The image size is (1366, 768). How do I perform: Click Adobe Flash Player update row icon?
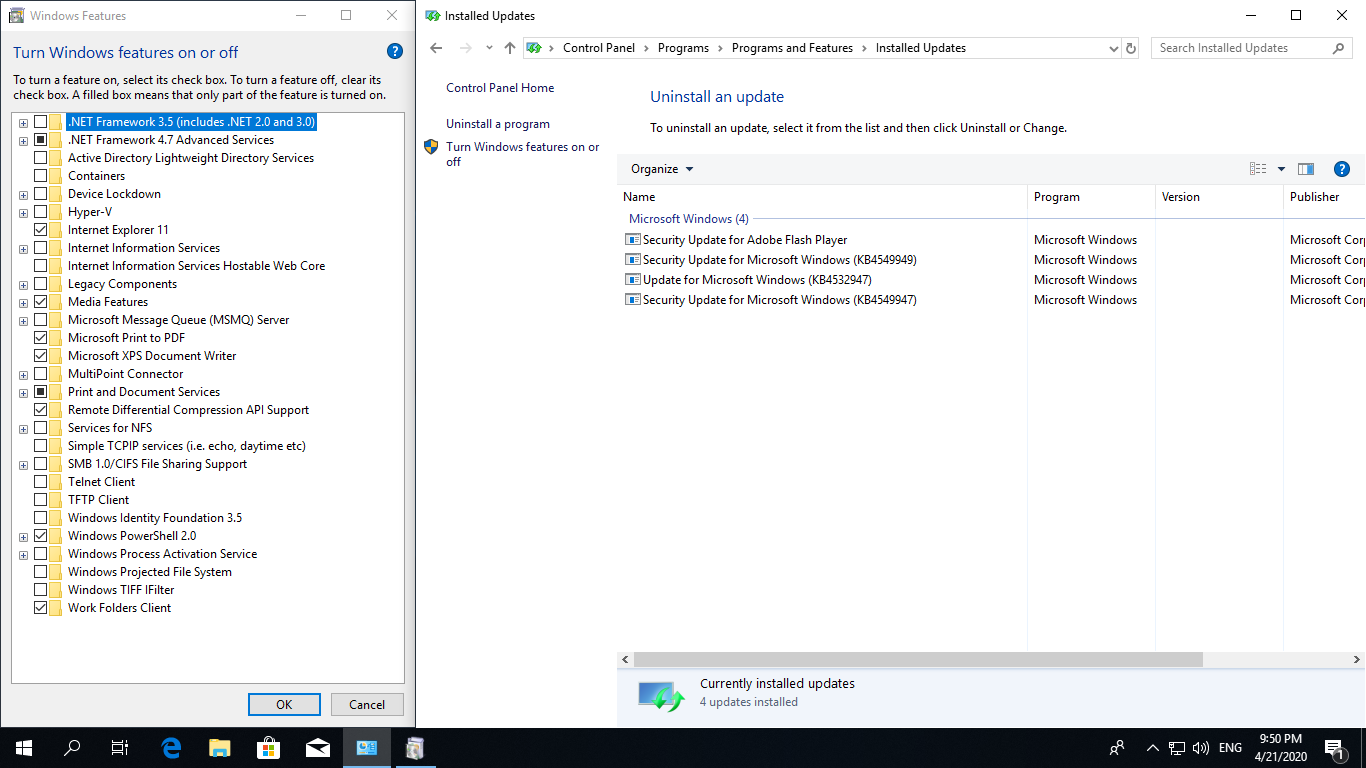click(632, 240)
